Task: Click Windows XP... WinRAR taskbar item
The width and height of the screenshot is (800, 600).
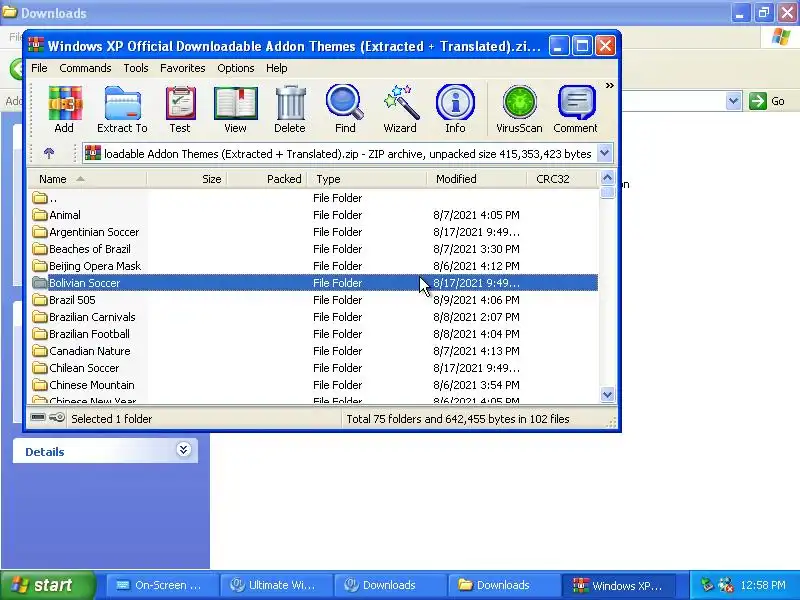Action: coord(618,585)
